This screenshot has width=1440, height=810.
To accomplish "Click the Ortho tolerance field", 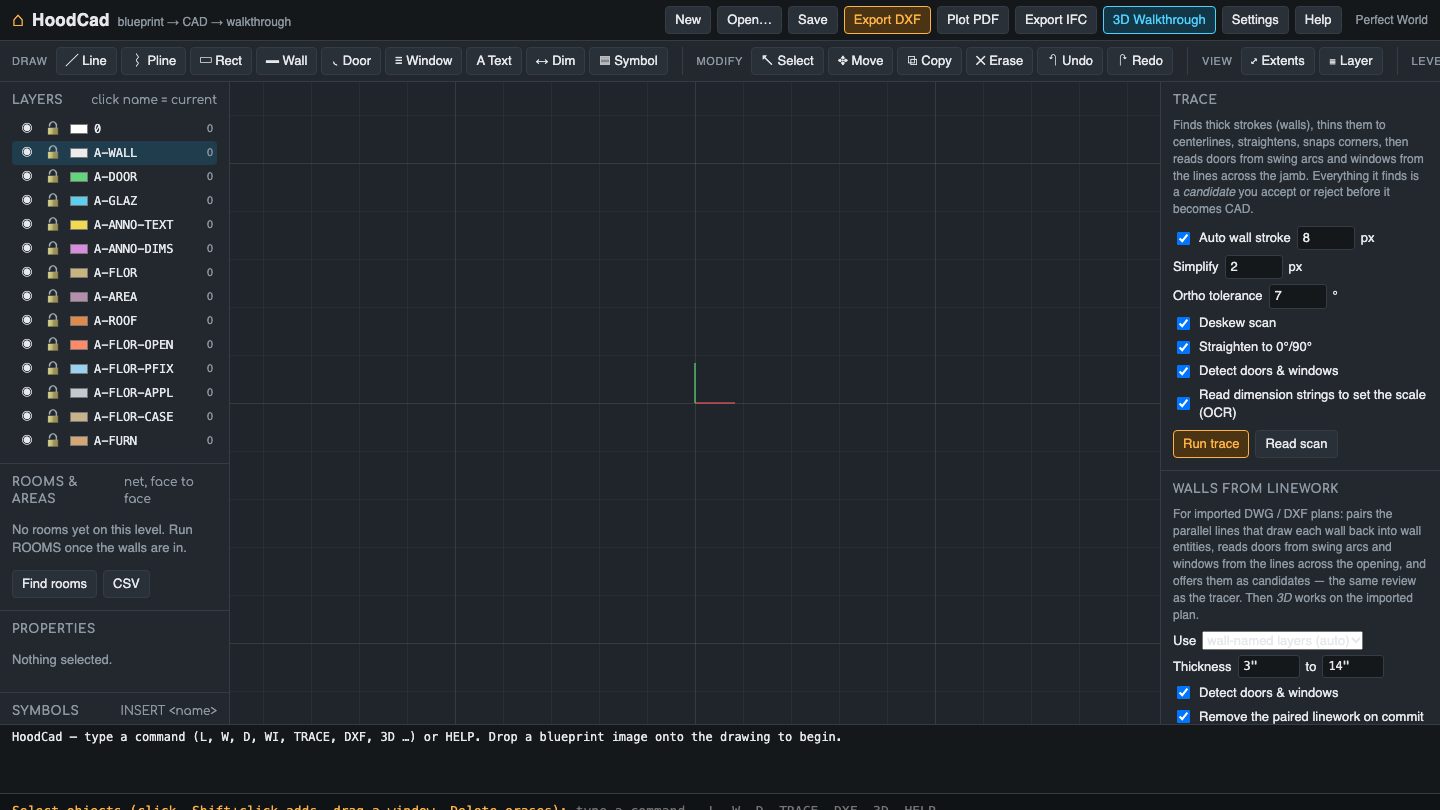I will coord(1298,296).
